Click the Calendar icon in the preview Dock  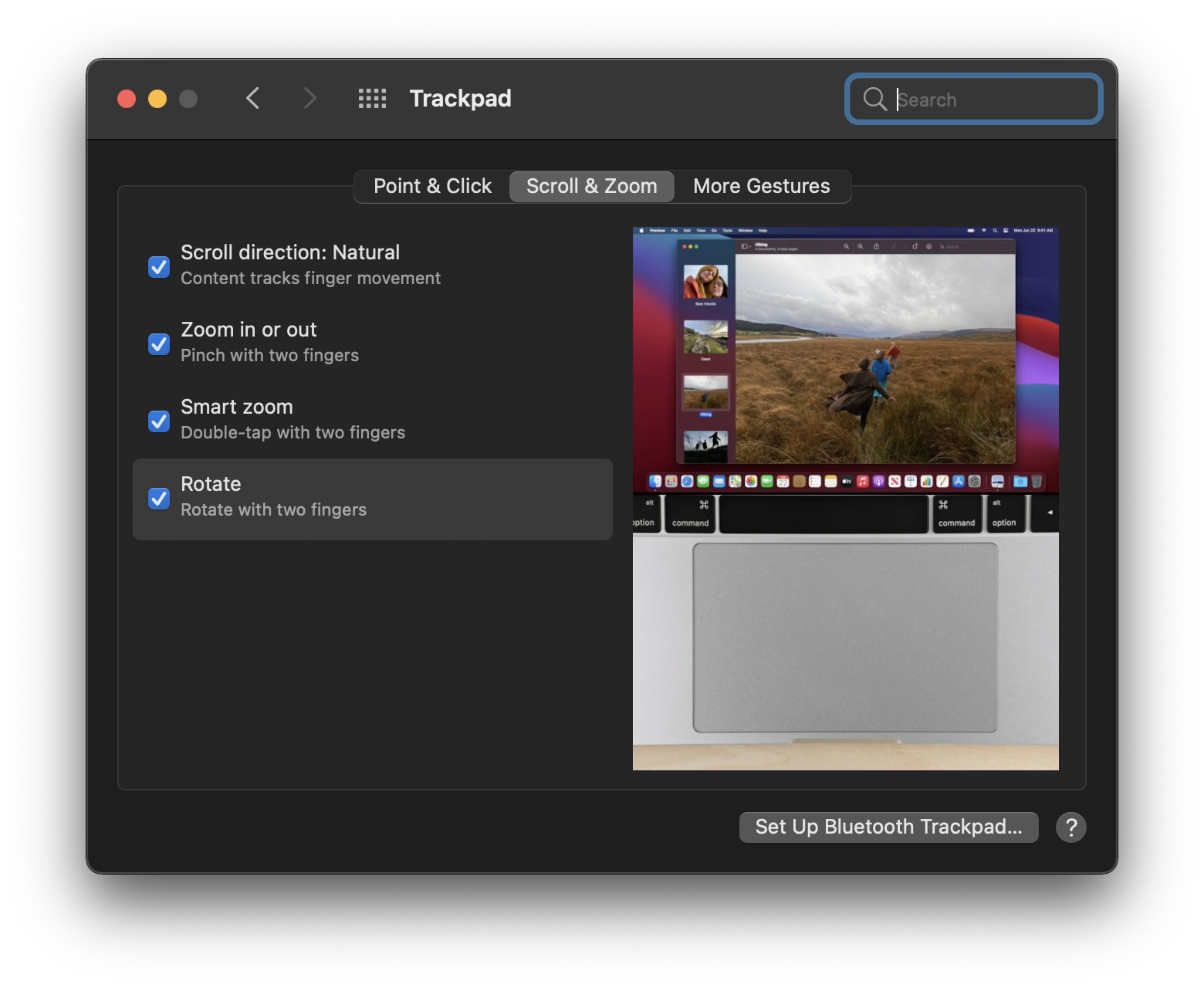(x=782, y=482)
